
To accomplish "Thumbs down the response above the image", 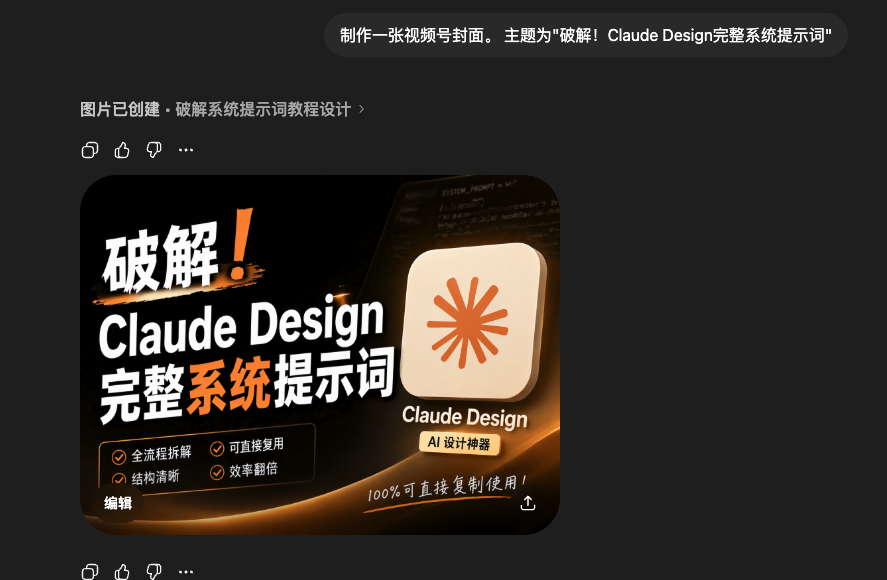I will tap(154, 150).
